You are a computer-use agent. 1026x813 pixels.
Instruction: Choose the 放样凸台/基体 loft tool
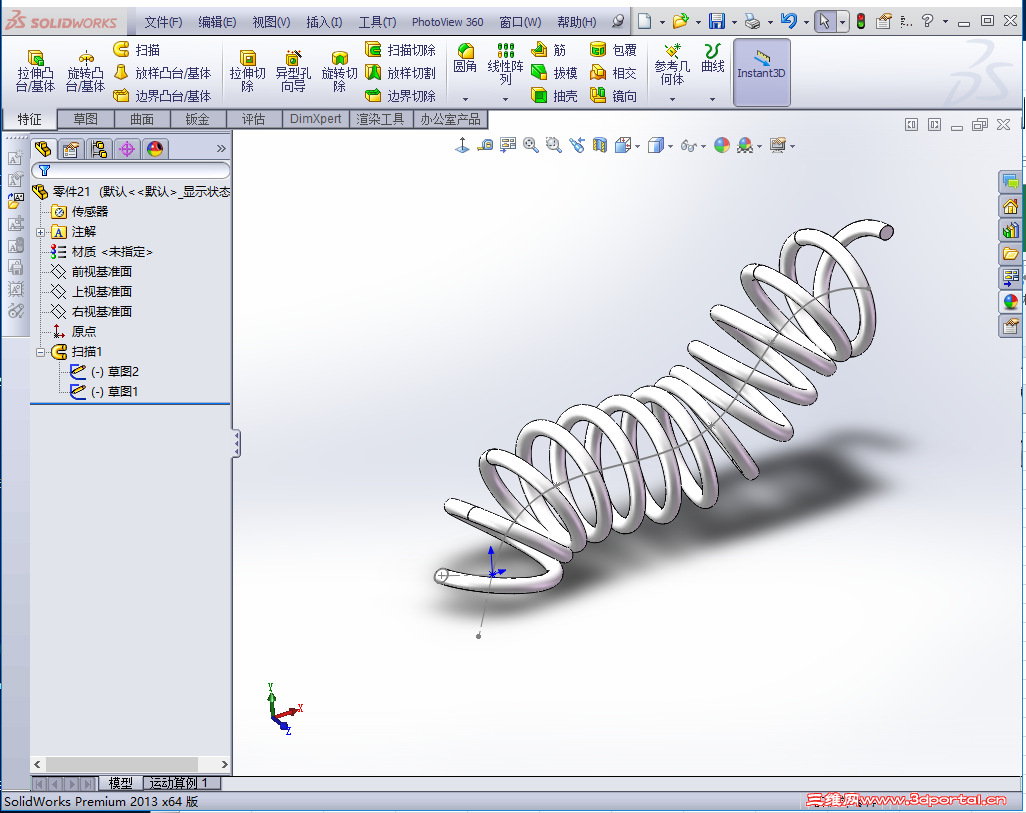(162, 73)
